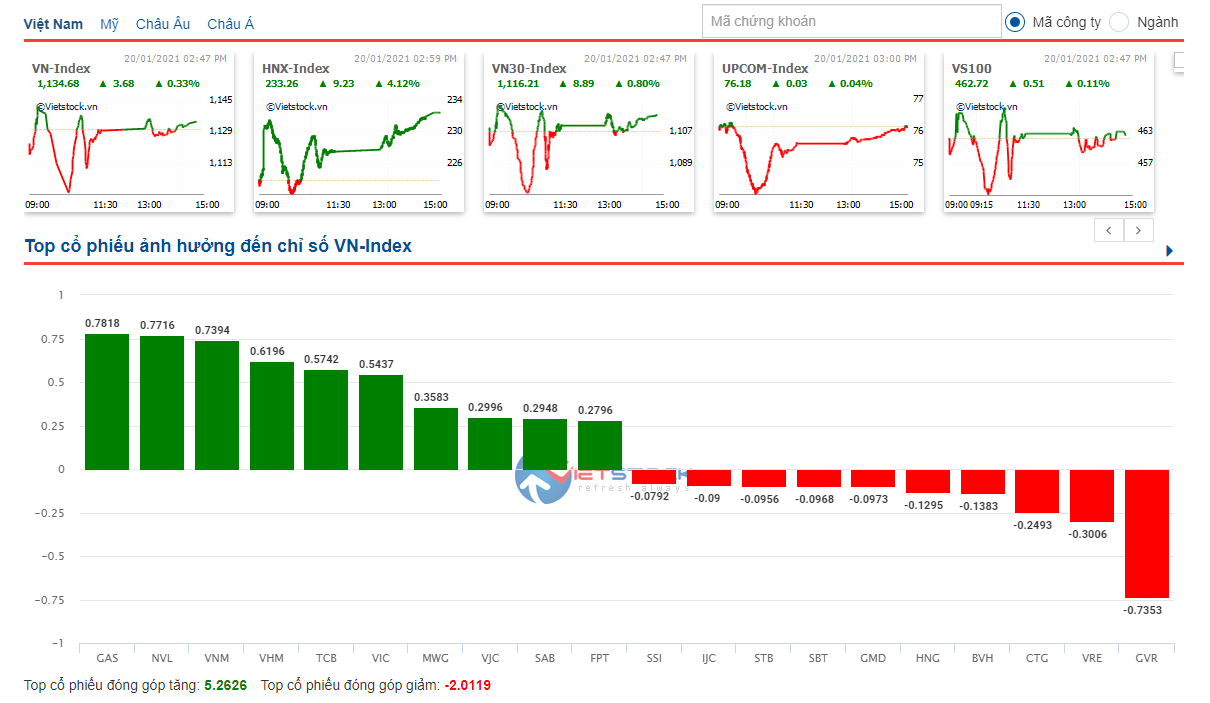Click the next arrow in index carousel
1210x703 pixels.
1139,230
